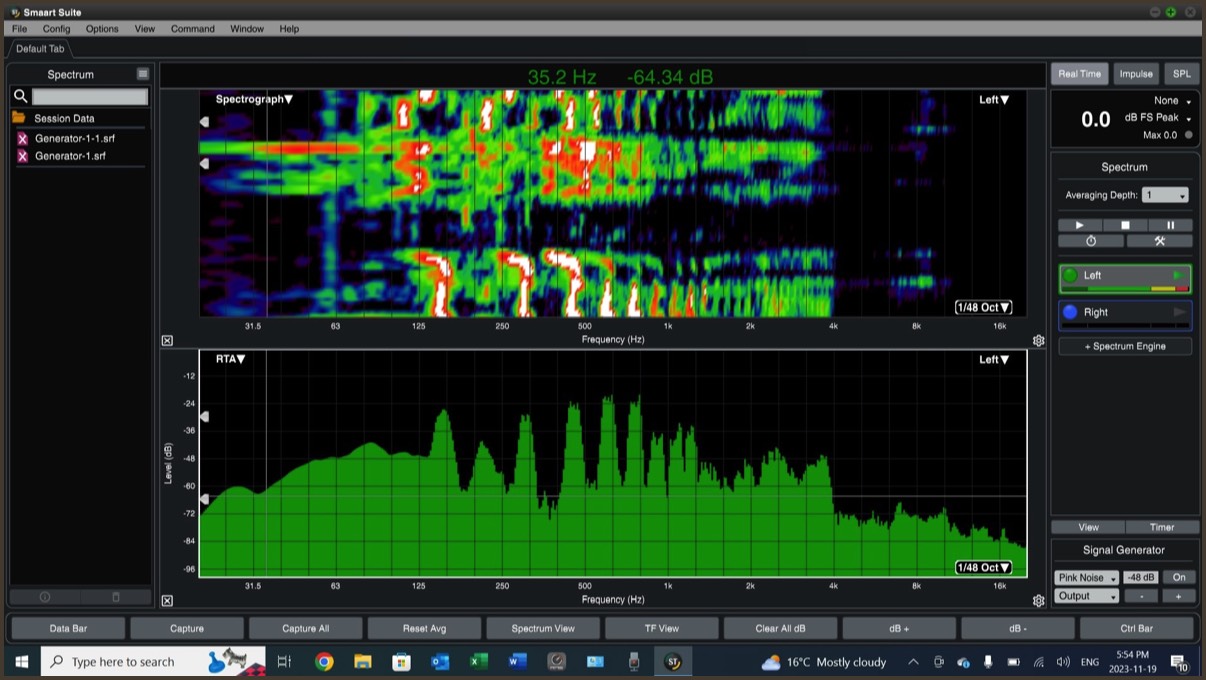Click the Capture All button
This screenshot has width=1206, height=680.
(305, 628)
